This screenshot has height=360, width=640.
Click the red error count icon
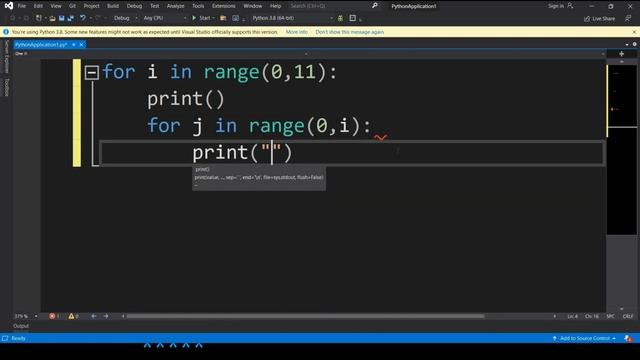(52, 316)
